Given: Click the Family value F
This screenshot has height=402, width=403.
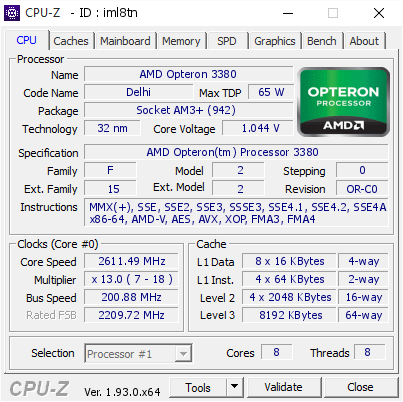Looking at the screenshot, I should pyautogui.click(x=110, y=170).
